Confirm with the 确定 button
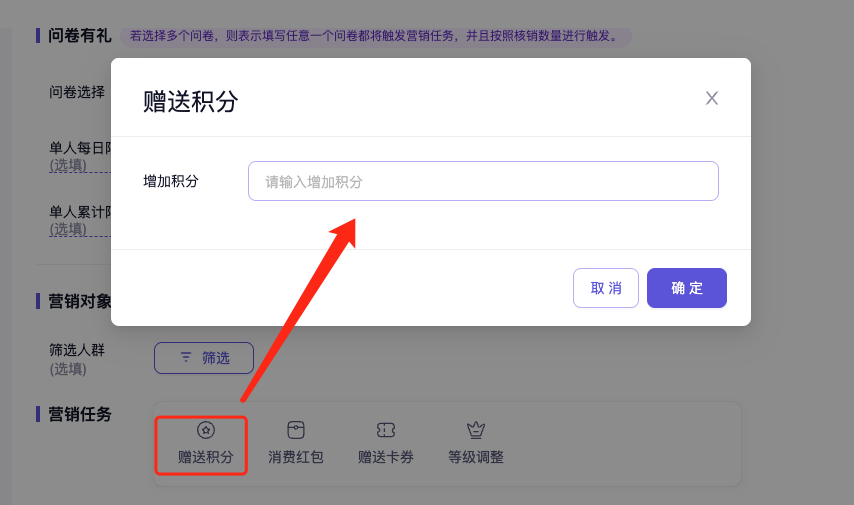This screenshot has width=854, height=505. coord(686,288)
